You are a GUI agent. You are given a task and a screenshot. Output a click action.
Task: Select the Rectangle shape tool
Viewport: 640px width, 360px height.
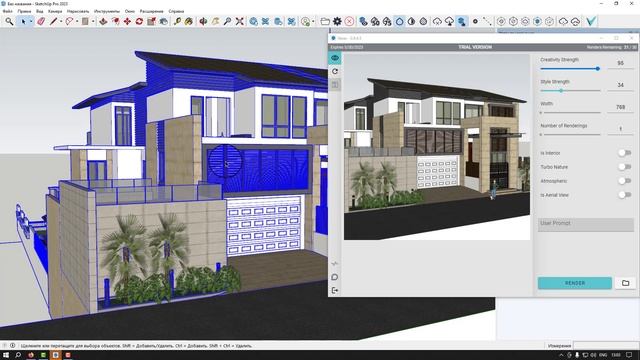pos(85,21)
